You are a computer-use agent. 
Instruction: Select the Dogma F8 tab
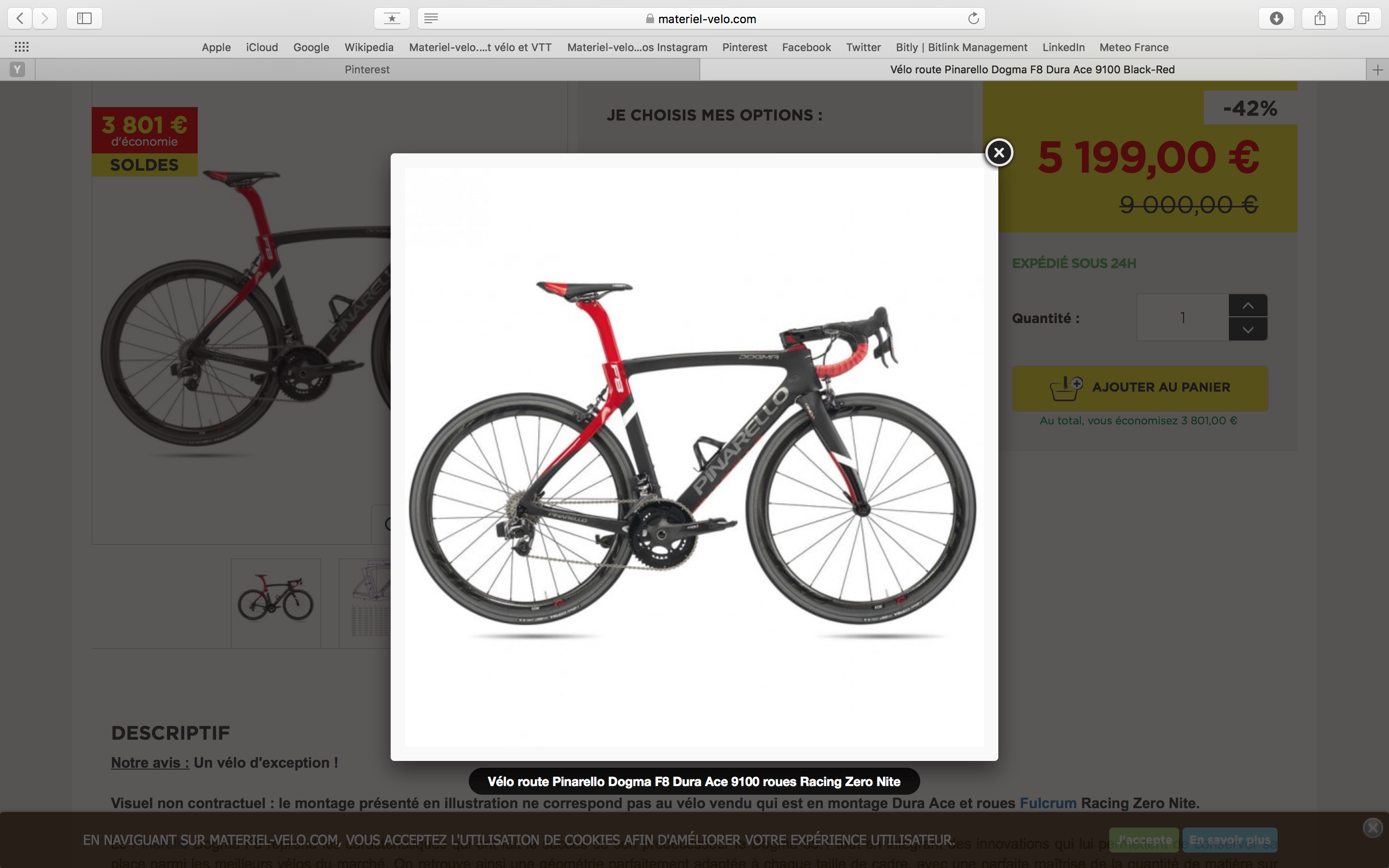pos(1032,69)
